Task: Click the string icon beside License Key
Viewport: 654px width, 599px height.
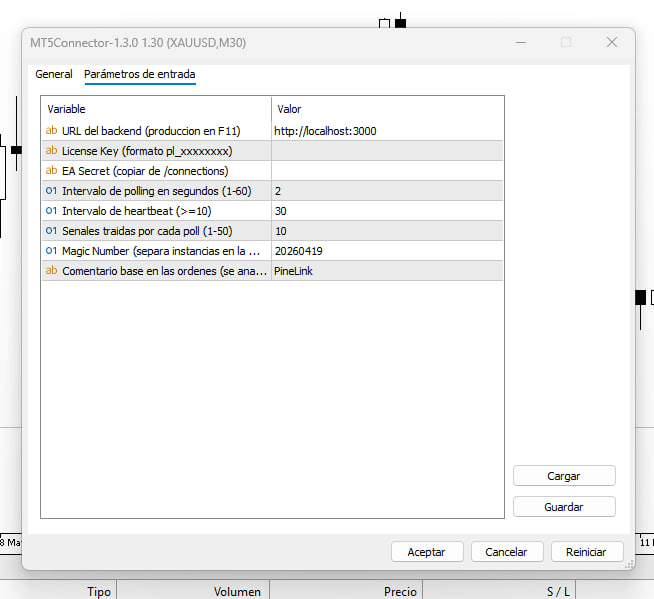Action: pos(51,151)
